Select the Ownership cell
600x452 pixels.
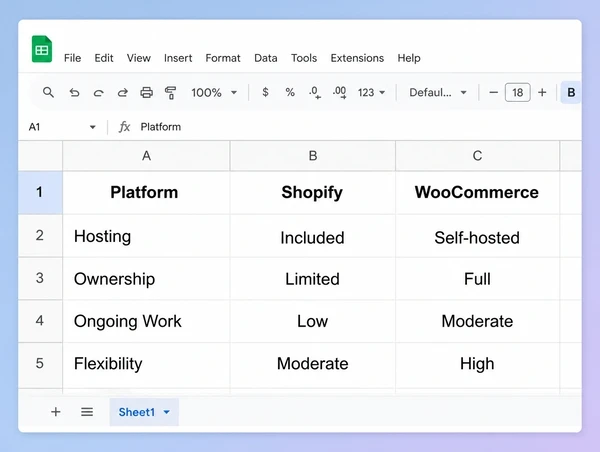[x=146, y=279]
